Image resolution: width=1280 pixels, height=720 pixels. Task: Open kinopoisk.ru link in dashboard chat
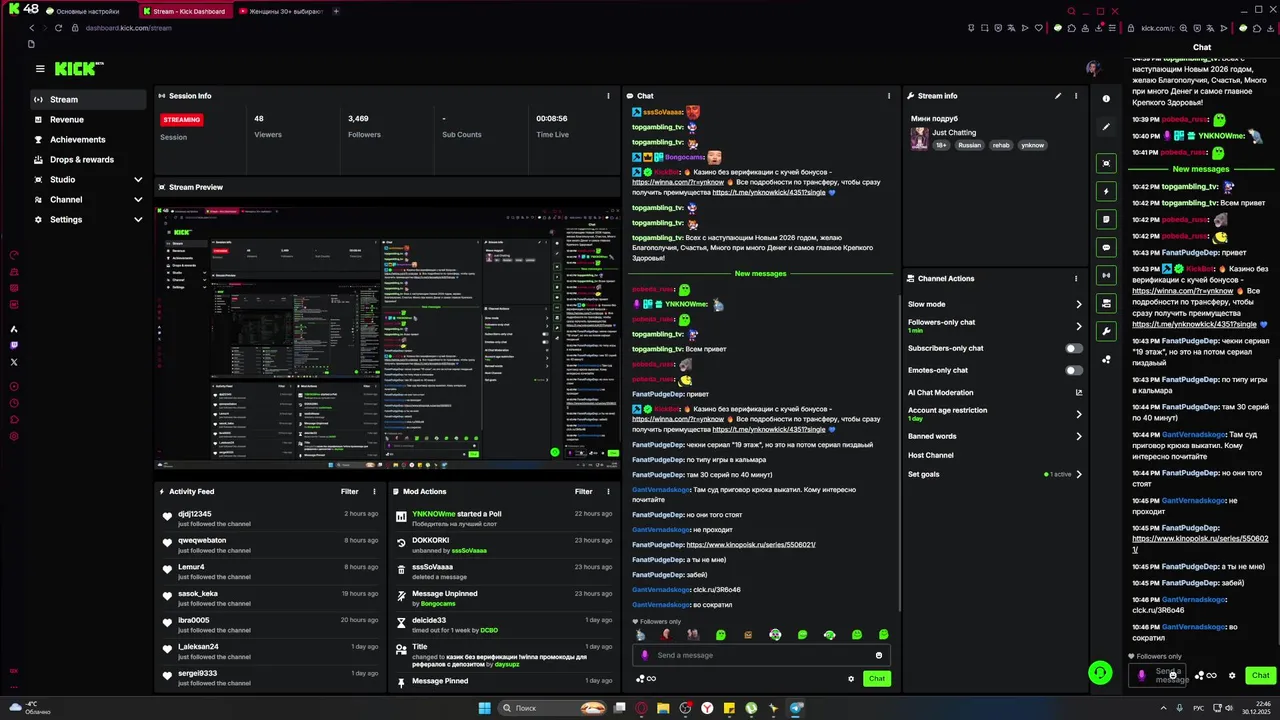click(751, 545)
